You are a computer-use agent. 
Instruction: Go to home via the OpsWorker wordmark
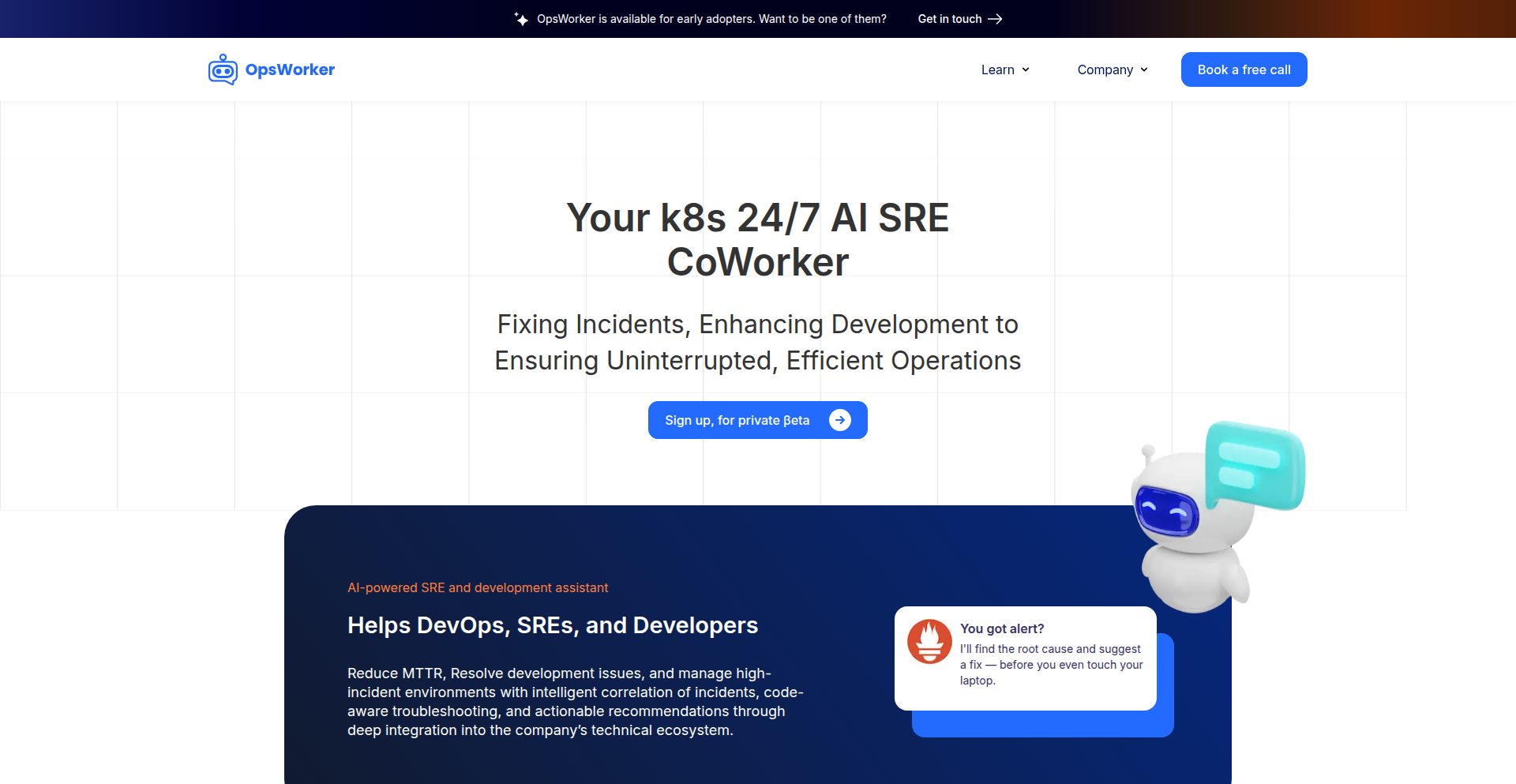[x=290, y=69]
